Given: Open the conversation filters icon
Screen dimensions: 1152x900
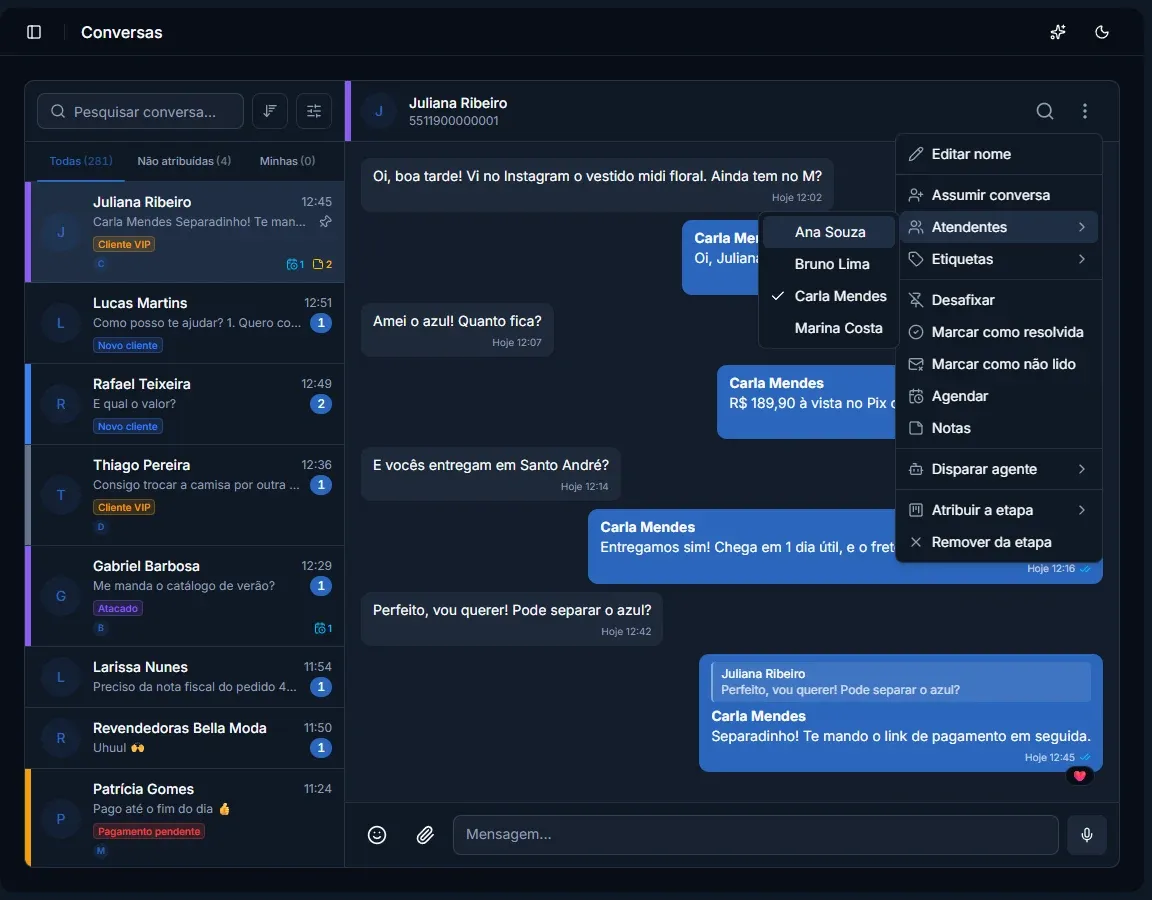Looking at the screenshot, I should pos(314,111).
